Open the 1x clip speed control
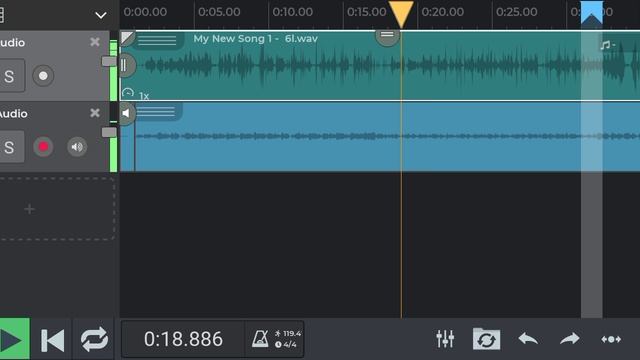The height and width of the screenshot is (360, 640). coord(136,94)
